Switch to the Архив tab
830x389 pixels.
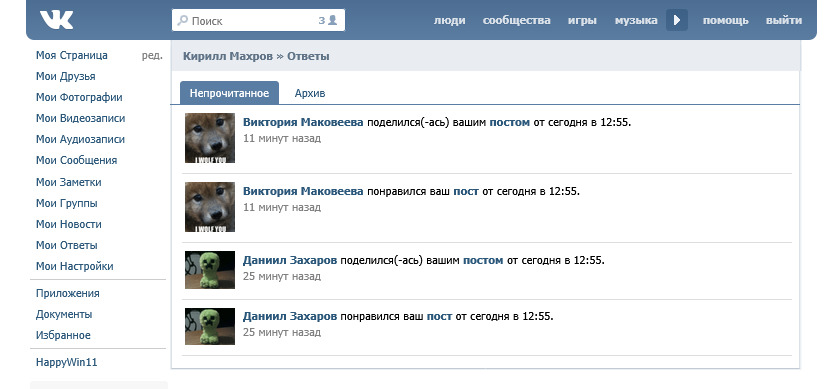coord(310,93)
